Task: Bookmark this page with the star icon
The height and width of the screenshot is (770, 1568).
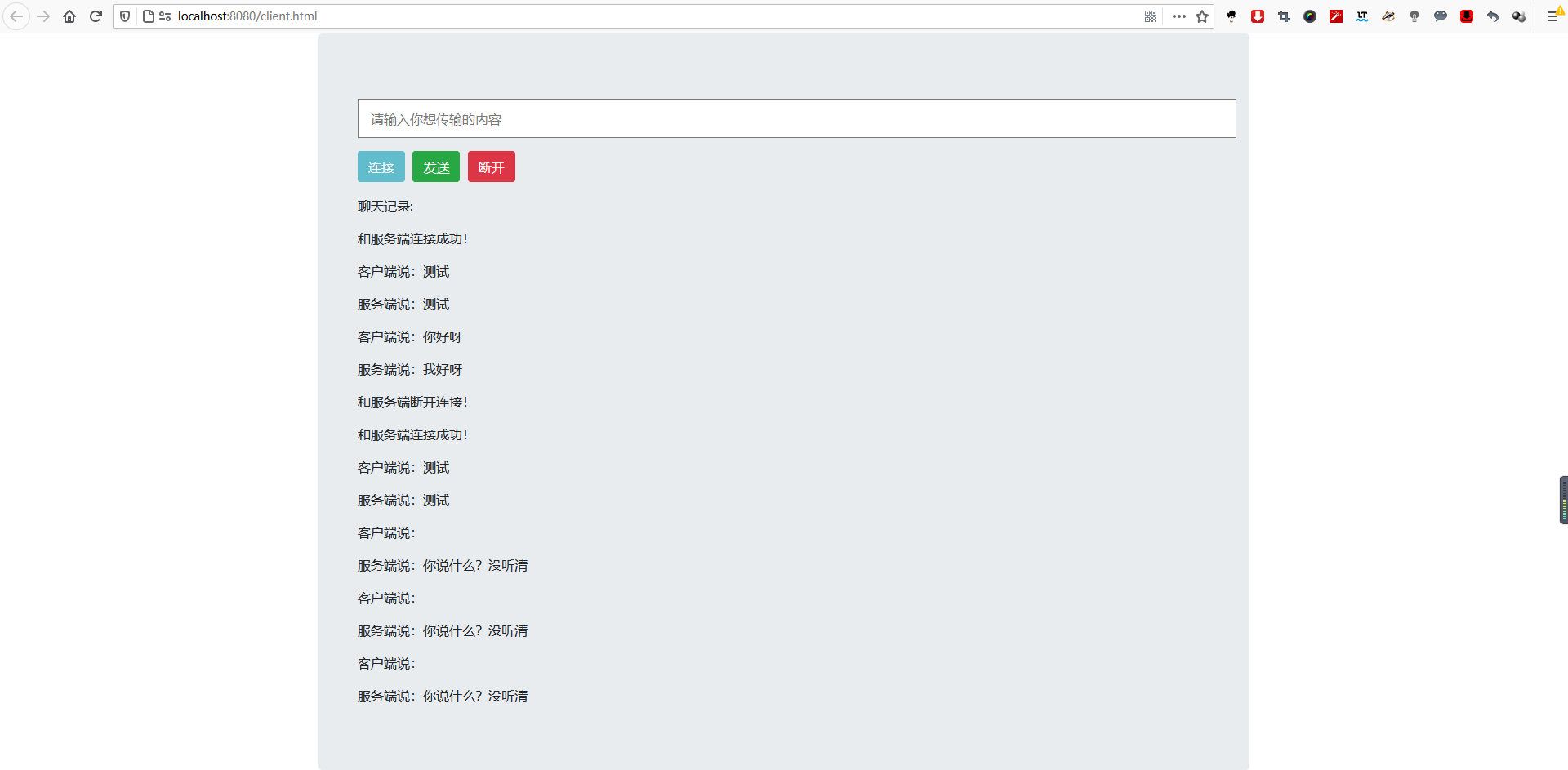Action: pyautogui.click(x=1202, y=16)
